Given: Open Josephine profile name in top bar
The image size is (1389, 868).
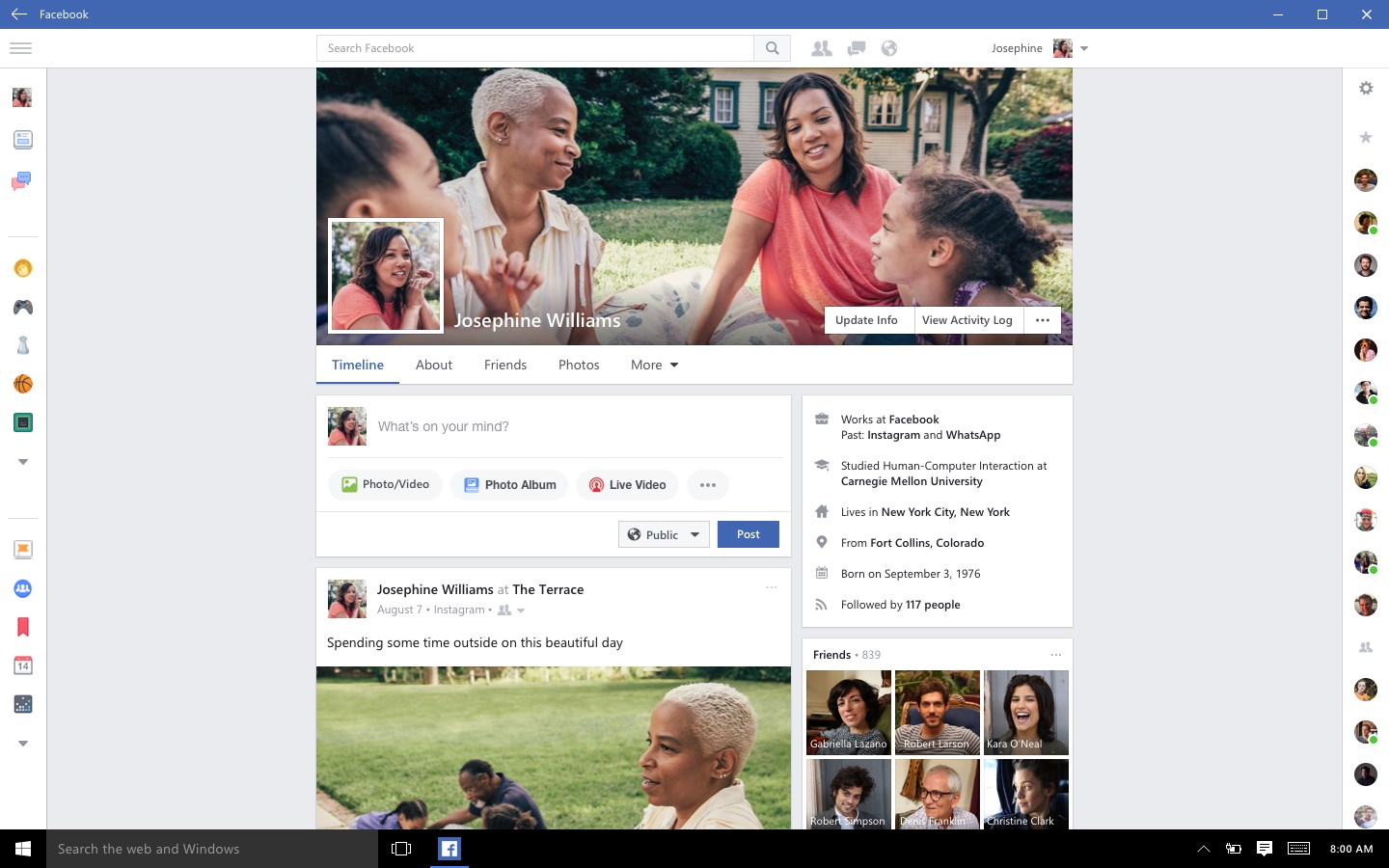Looking at the screenshot, I should pyautogui.click(x=1017, y=48).
